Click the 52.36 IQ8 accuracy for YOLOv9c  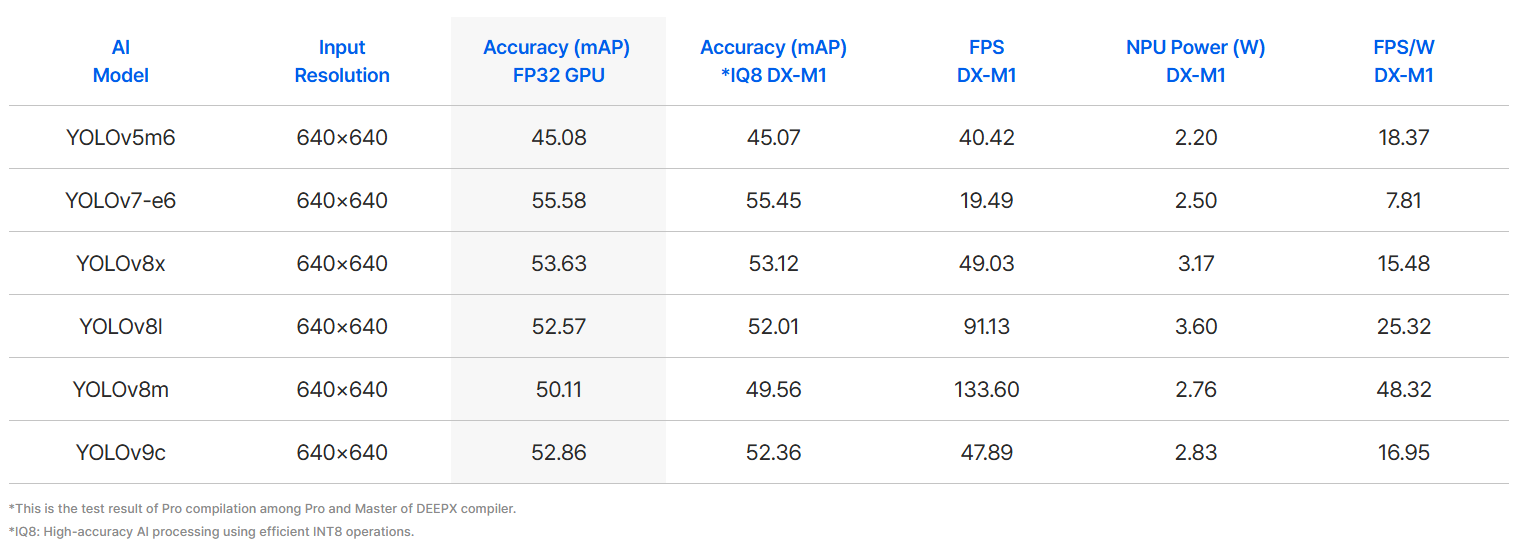[773, 452]
